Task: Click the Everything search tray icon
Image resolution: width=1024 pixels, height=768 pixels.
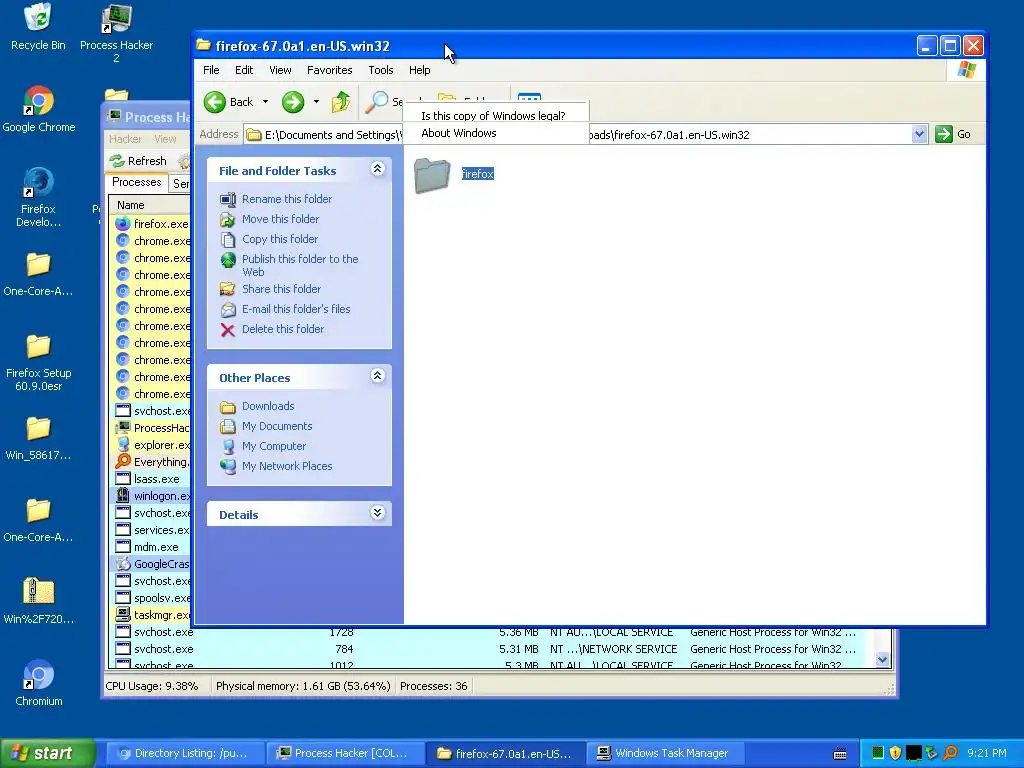Action: (x=950, y=753)
